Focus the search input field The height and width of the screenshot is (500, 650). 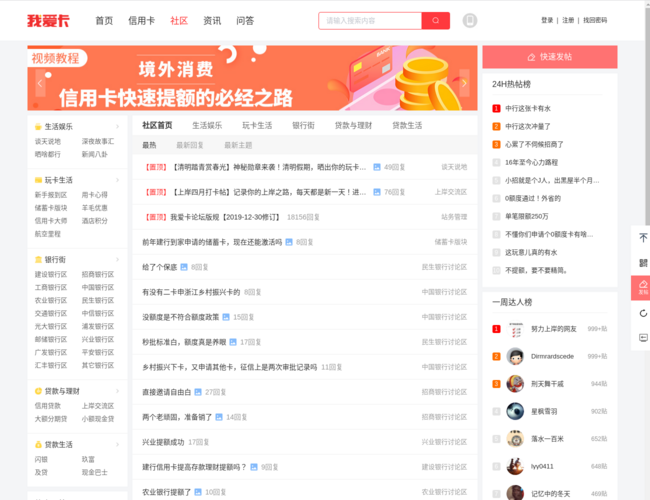click(370, 20)
